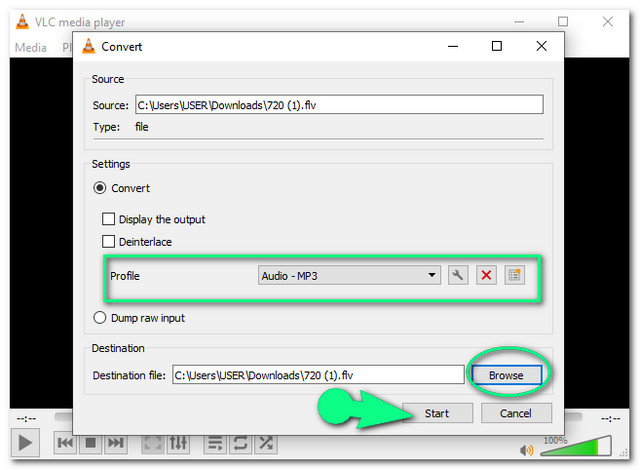
Task: Show the playlist icon
Action: point(215,443)
